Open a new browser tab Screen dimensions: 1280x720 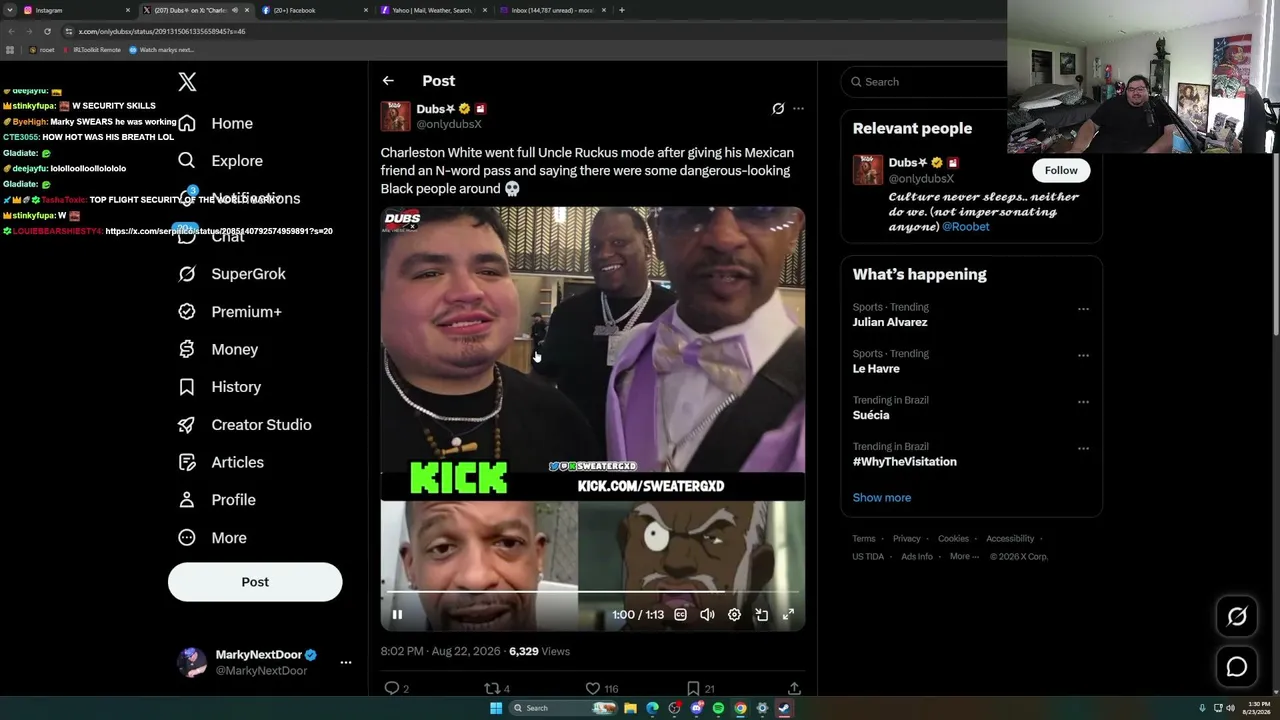pos(622,10)
